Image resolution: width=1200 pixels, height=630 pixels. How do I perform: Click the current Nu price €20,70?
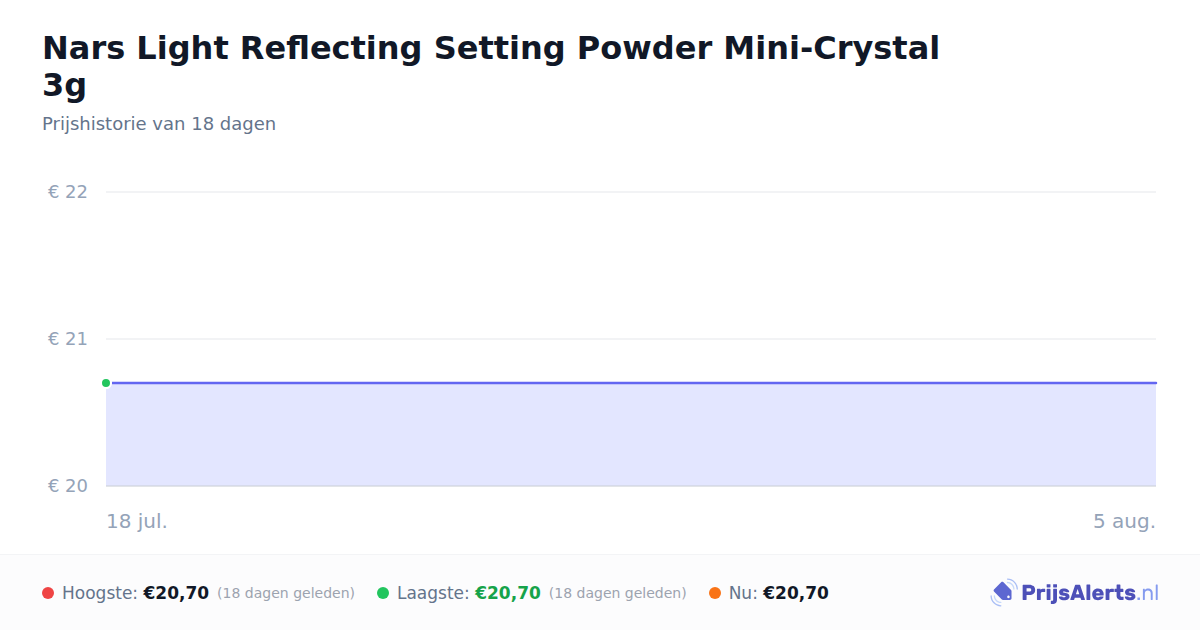click(796, 593)
